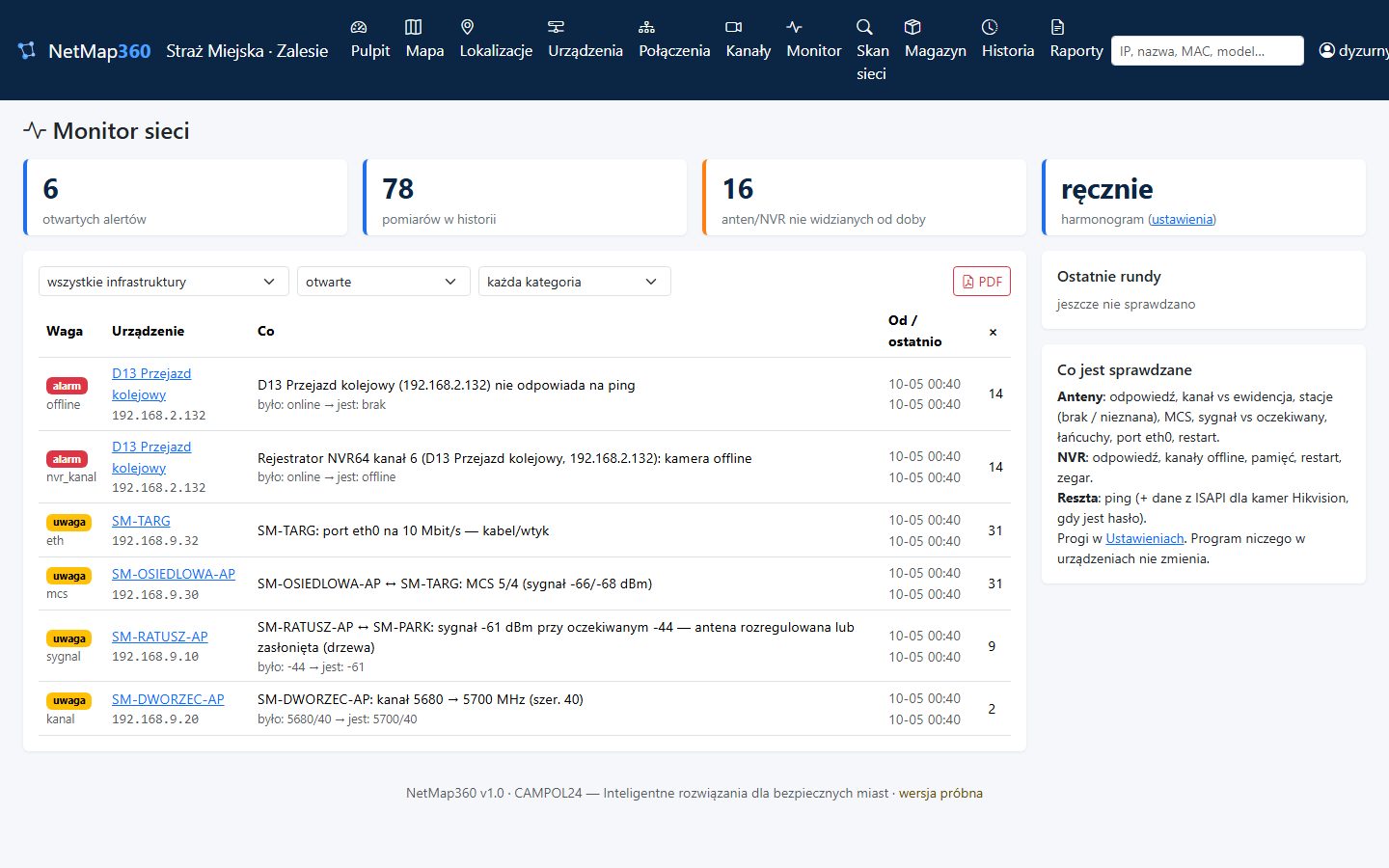Click the dyzurny user account icon
The image size is (1389, 868).
pos(1327,50)
